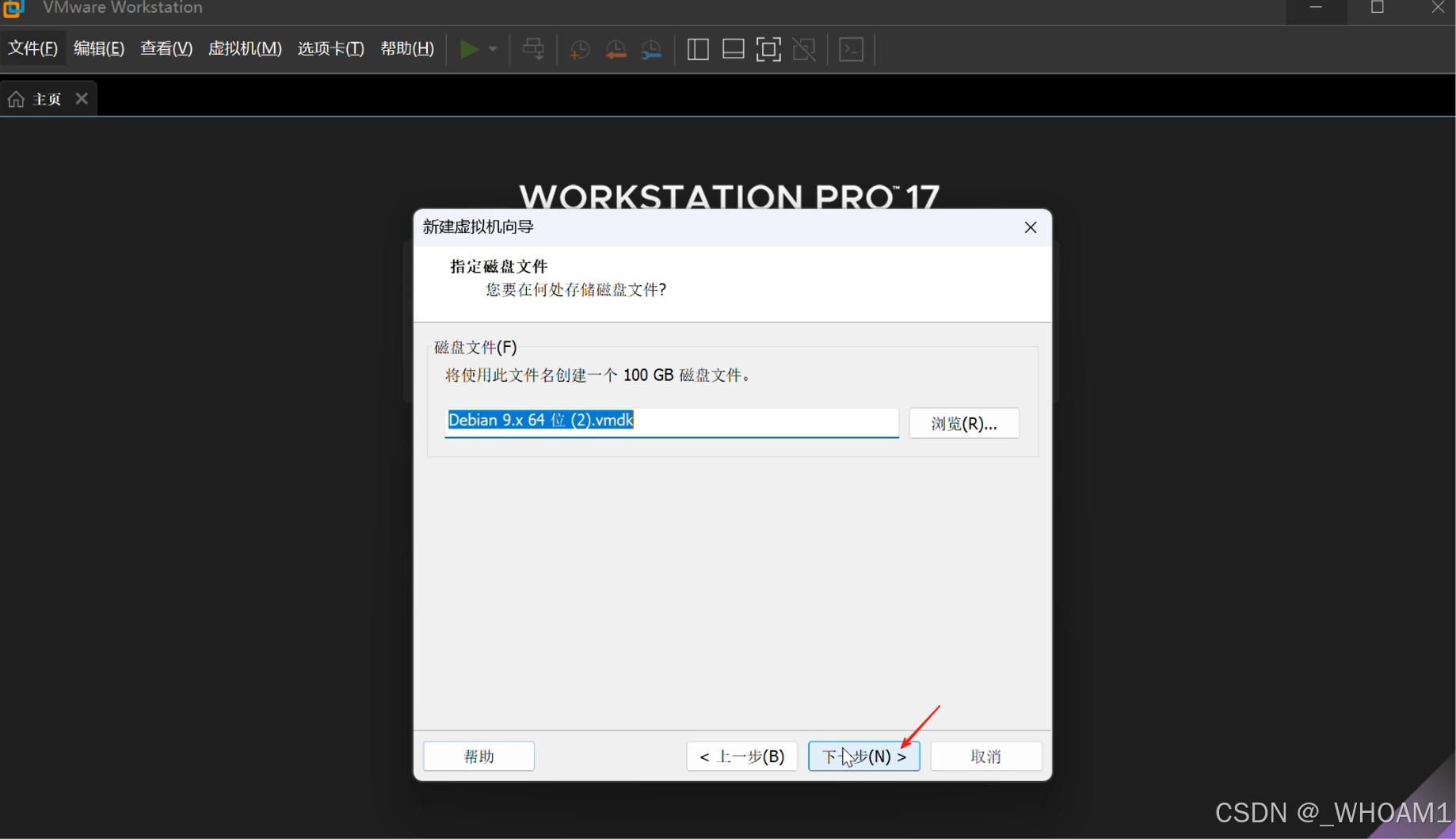
Task: Click the VMware Workstation logo icon
Action: [13, 8]
